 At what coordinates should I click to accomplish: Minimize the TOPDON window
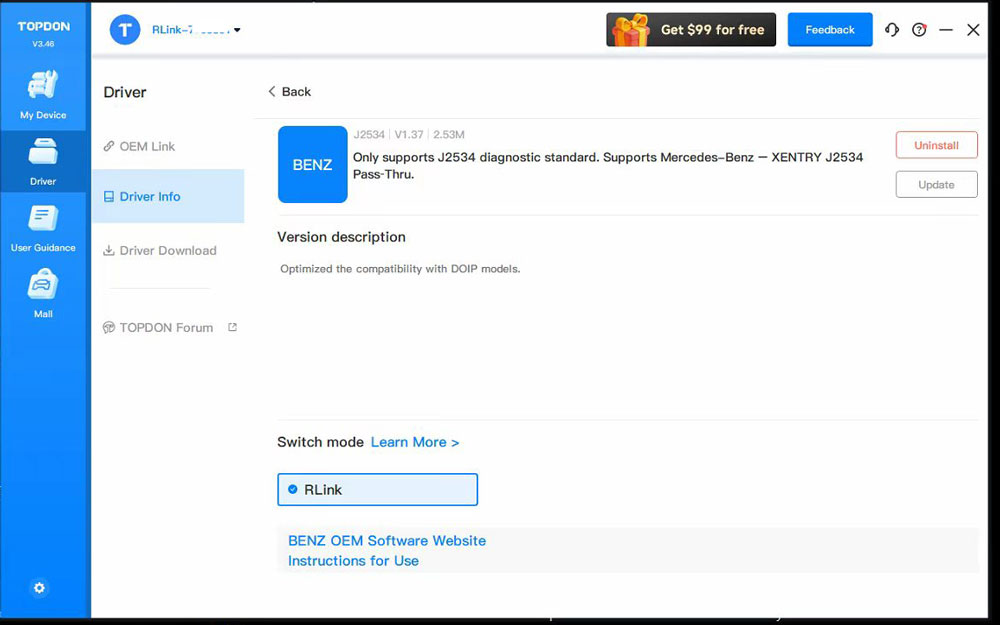click(946, 30)
